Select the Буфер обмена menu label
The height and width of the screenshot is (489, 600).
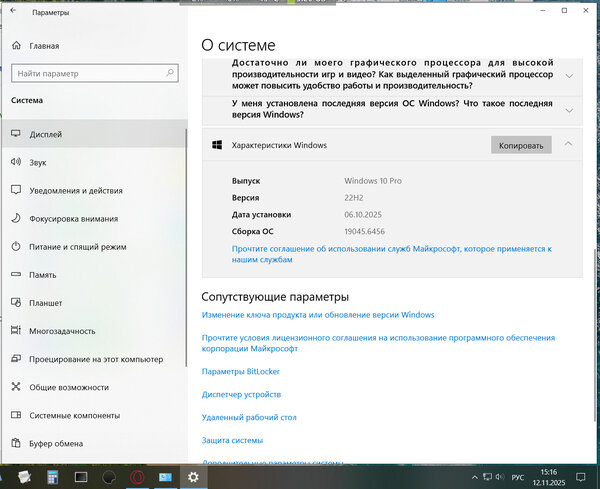tap(56, 444)
